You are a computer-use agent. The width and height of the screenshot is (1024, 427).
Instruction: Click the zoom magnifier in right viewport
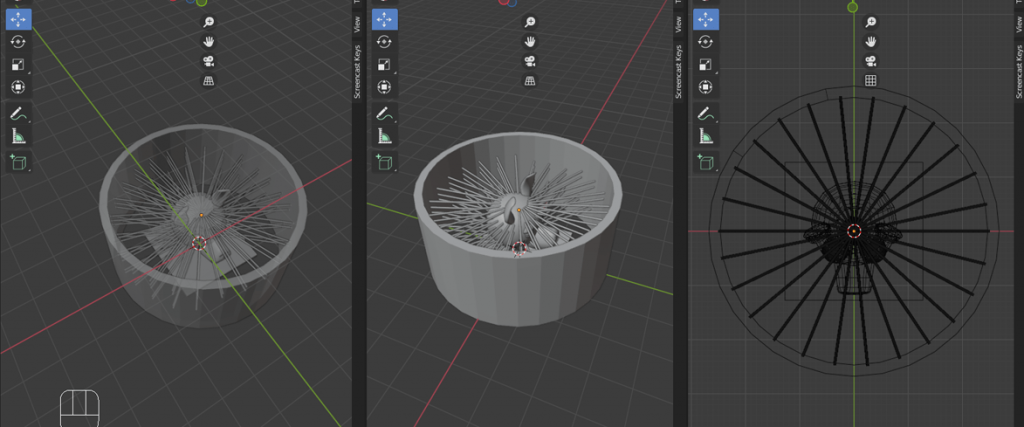pos(871,22)
